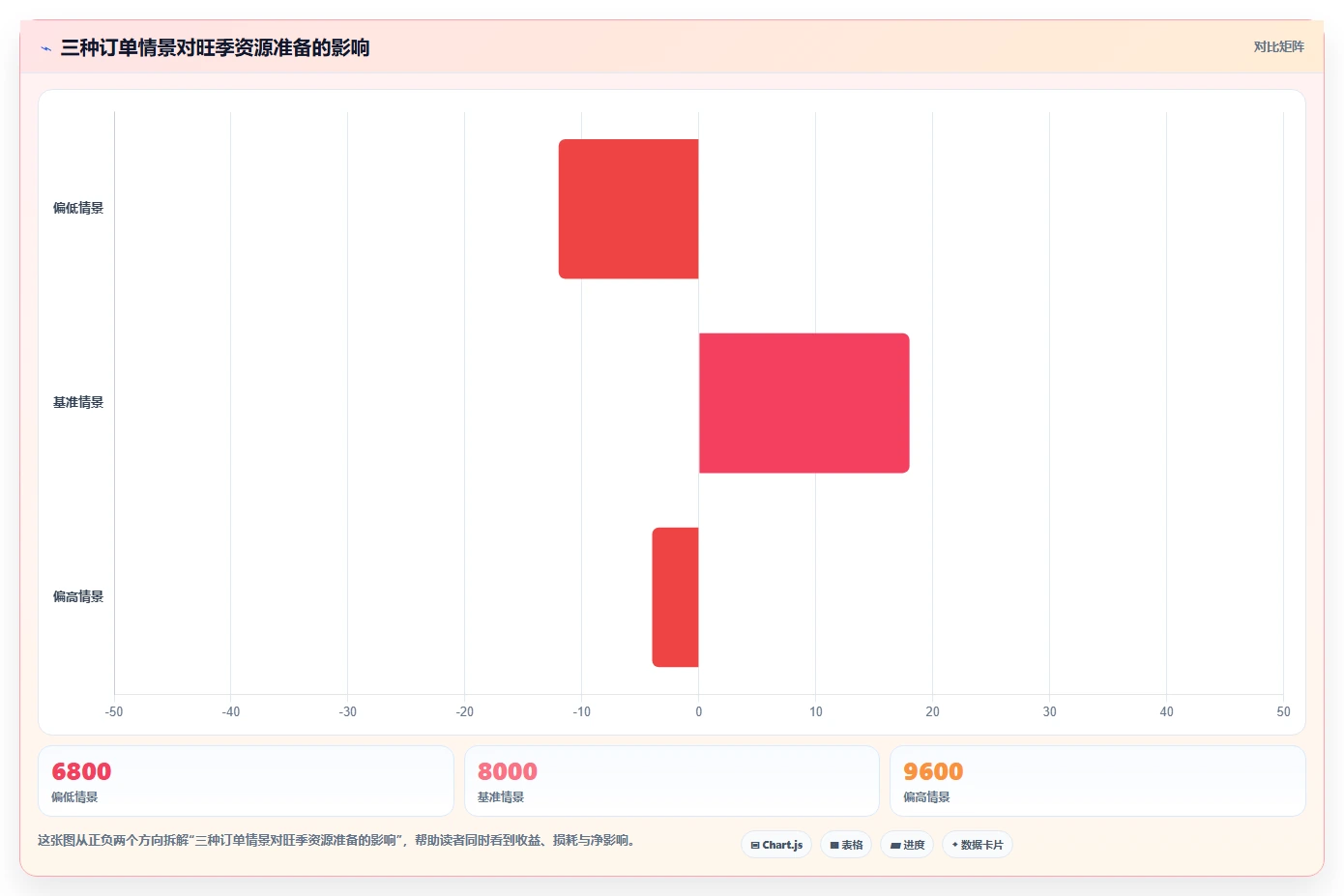Click the description text starting 这张图从正负两个方向
This screenshot has height=896, width=1344.
click(338, 840)
